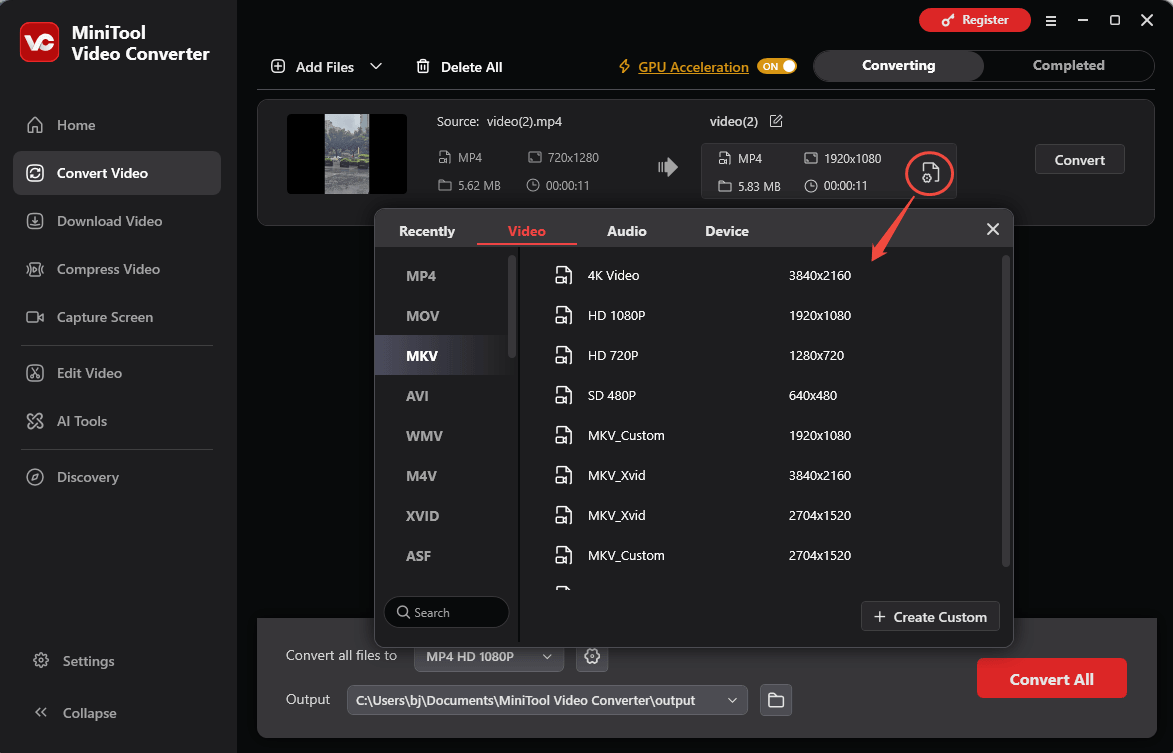The width and height of the screenshot is (1173, 753).
Task: Select MKV format in list
Action: click(441, 356)
